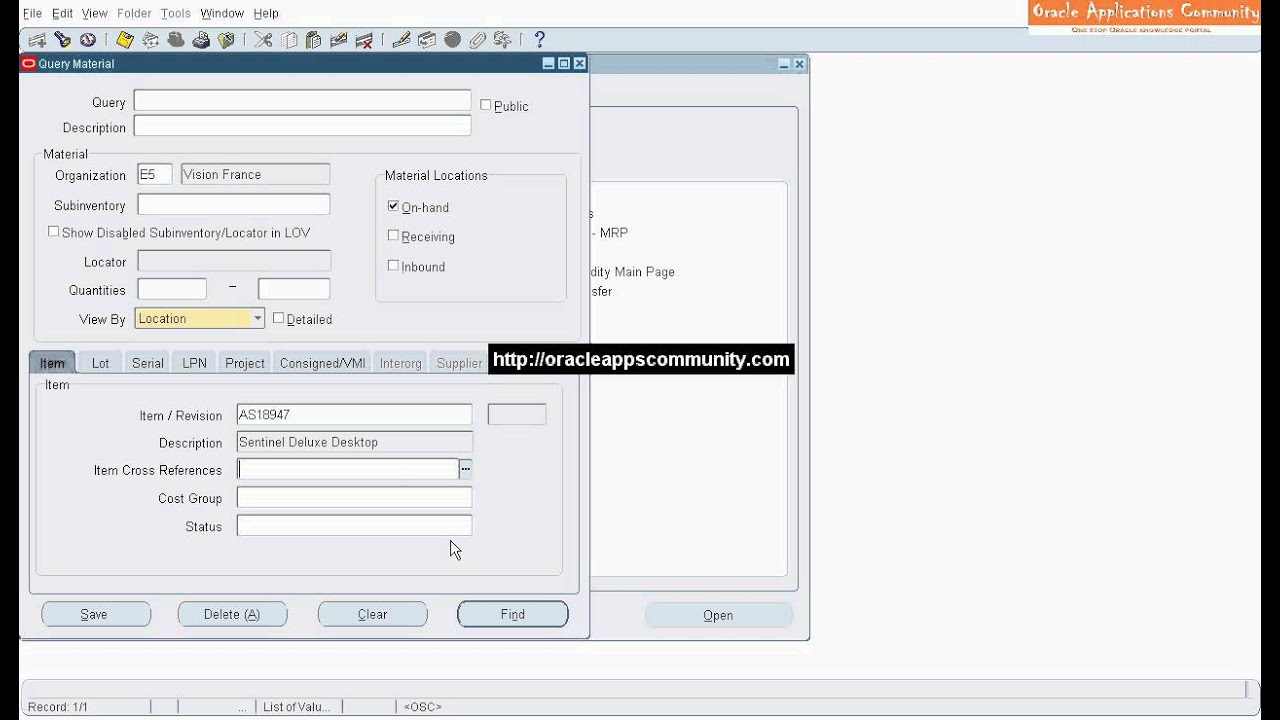Click the first Quantities range field

171,289
